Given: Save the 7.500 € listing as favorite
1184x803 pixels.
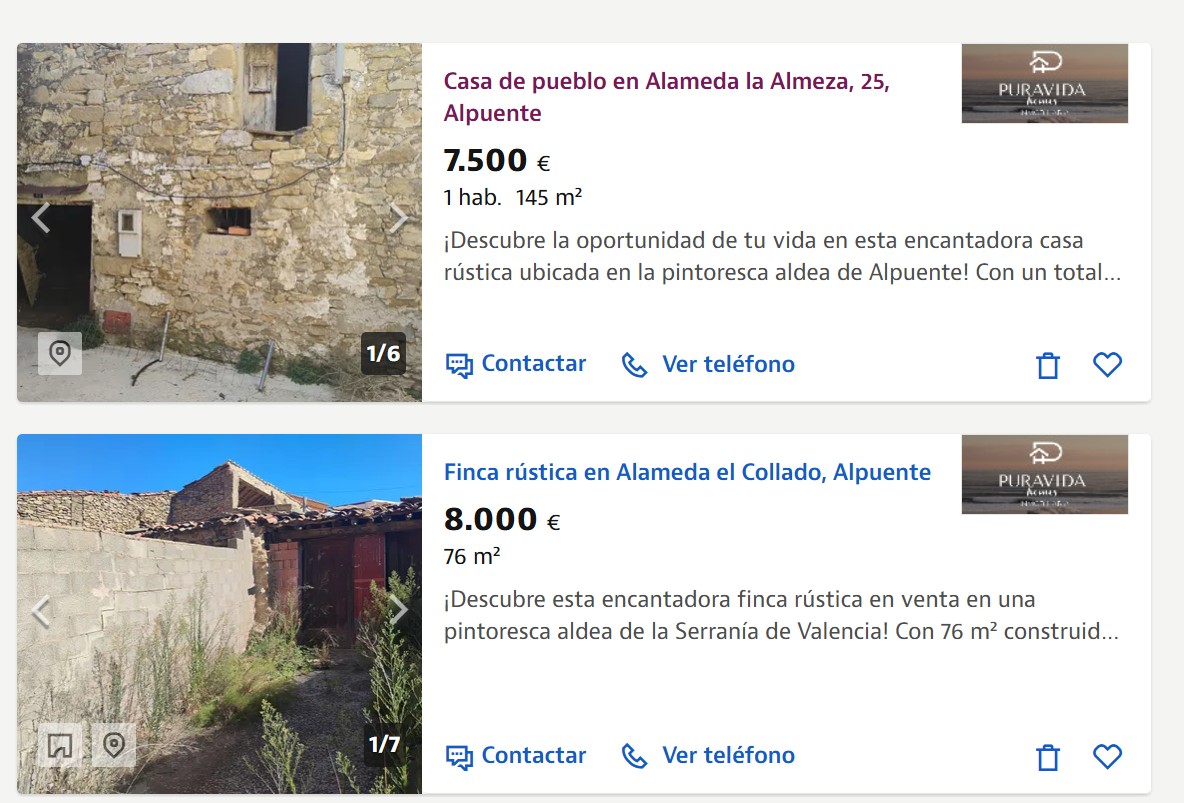Looking at the screenshot, I should 1107,365.
